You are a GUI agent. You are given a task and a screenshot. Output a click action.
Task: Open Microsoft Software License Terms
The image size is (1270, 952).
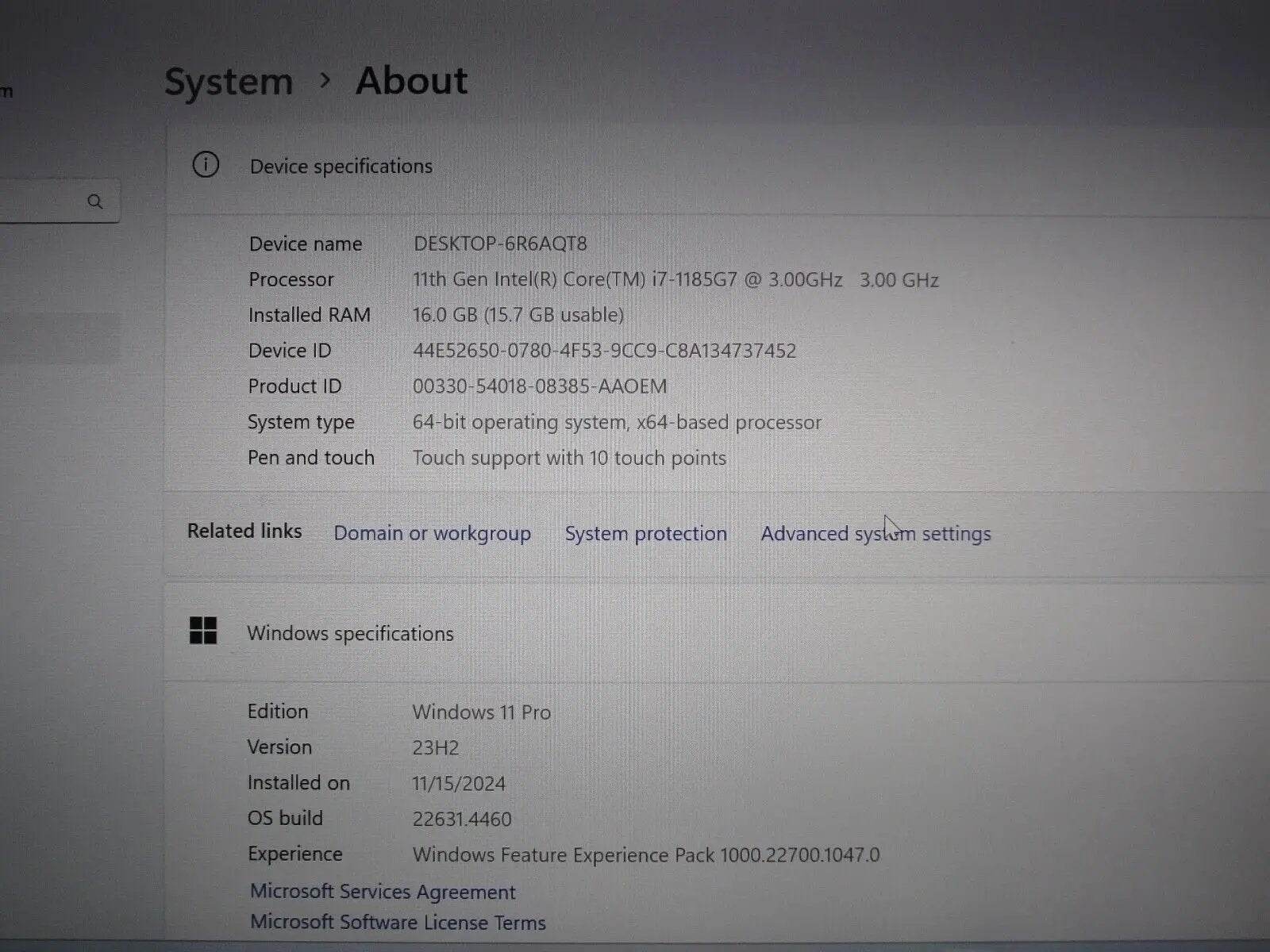[398, 923]
